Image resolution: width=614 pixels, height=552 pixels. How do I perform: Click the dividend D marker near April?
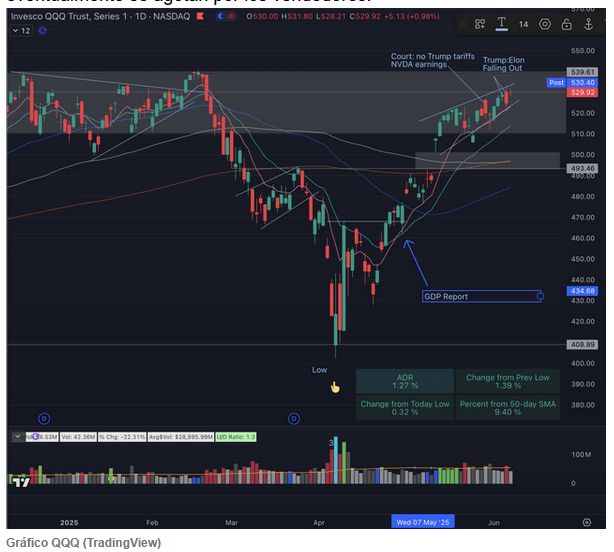pos(294,419)
